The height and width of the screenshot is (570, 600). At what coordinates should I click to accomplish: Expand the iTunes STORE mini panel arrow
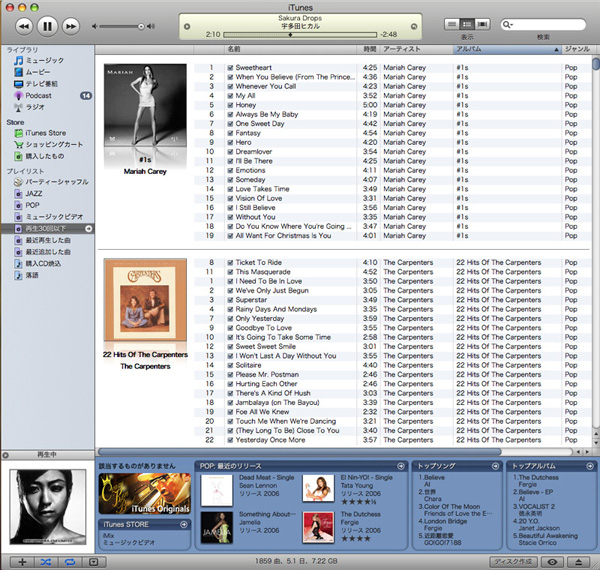click(184, 524)
